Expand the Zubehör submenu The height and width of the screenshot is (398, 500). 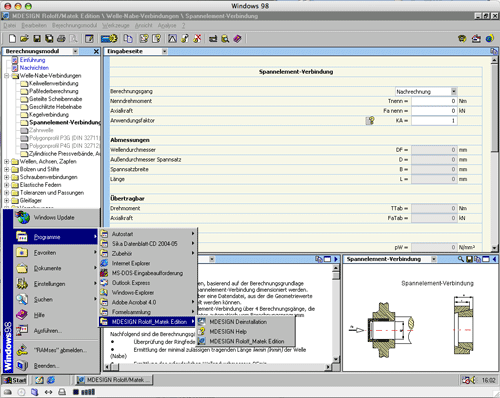click(148, 253)
